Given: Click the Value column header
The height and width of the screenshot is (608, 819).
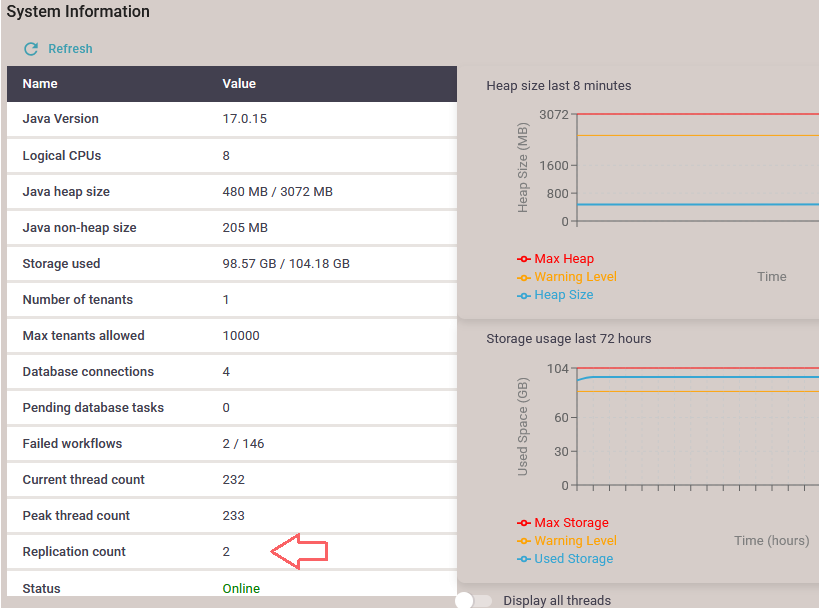Looking at the screenshot, I should pyautogui.click(x=239, y=84).
